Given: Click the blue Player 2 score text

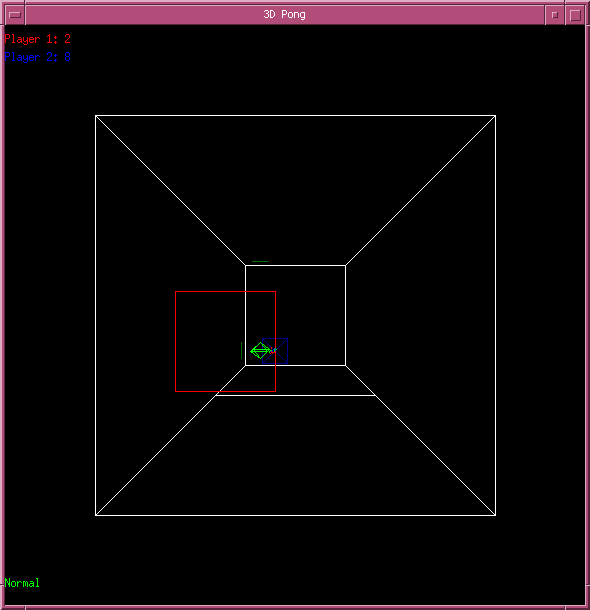Looking at the screenshot, I should (37, 57).
